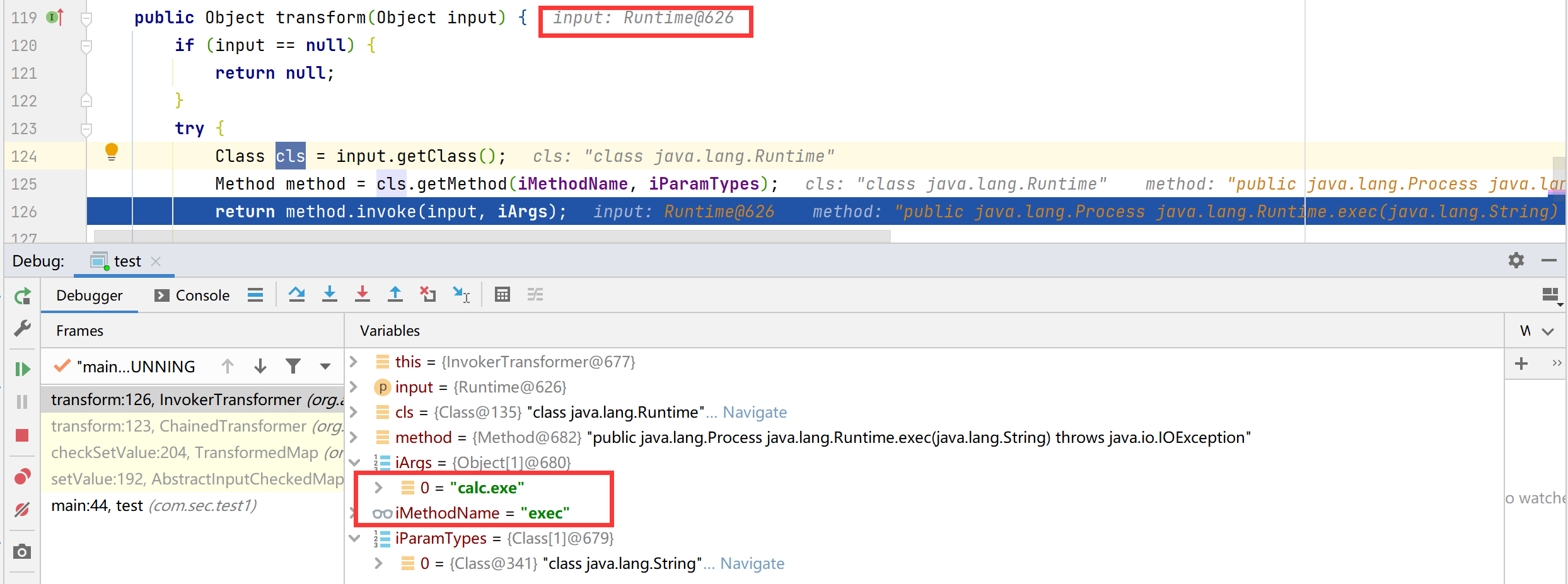Switch to the Debugger tab
Screen dimensions: 1568x584
click(x=90, y=295)
